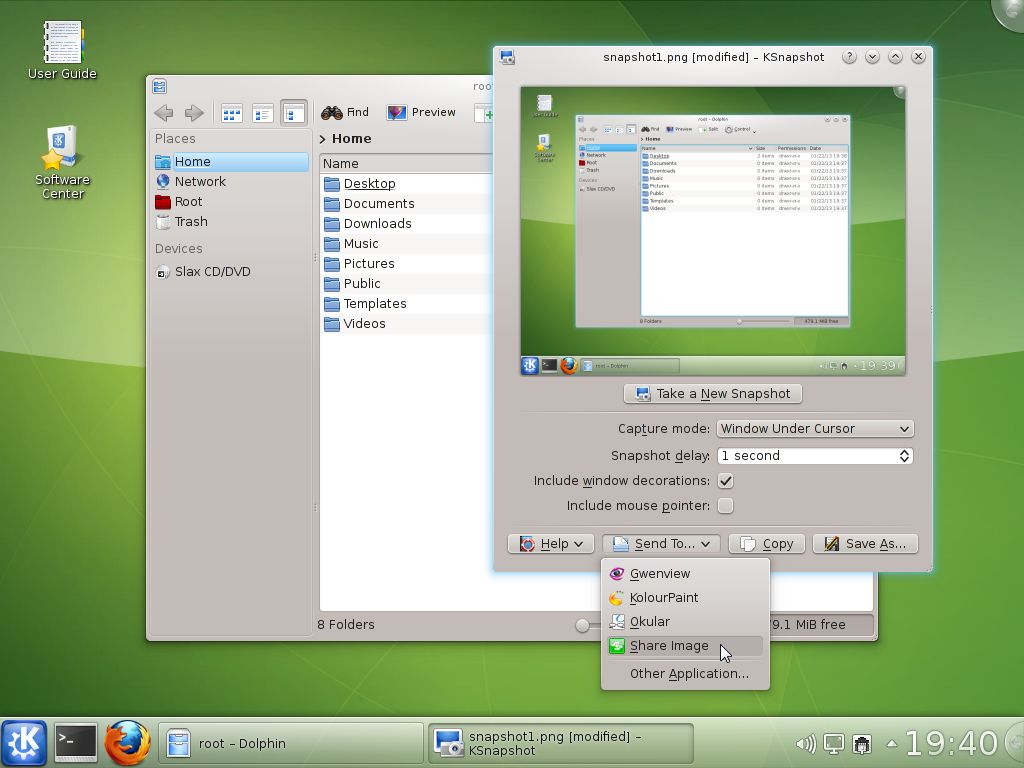This screenshot has width=1024, height=768.
Task: Uncheck Include window decorations checkbox
Action: (x=725, y=481)
